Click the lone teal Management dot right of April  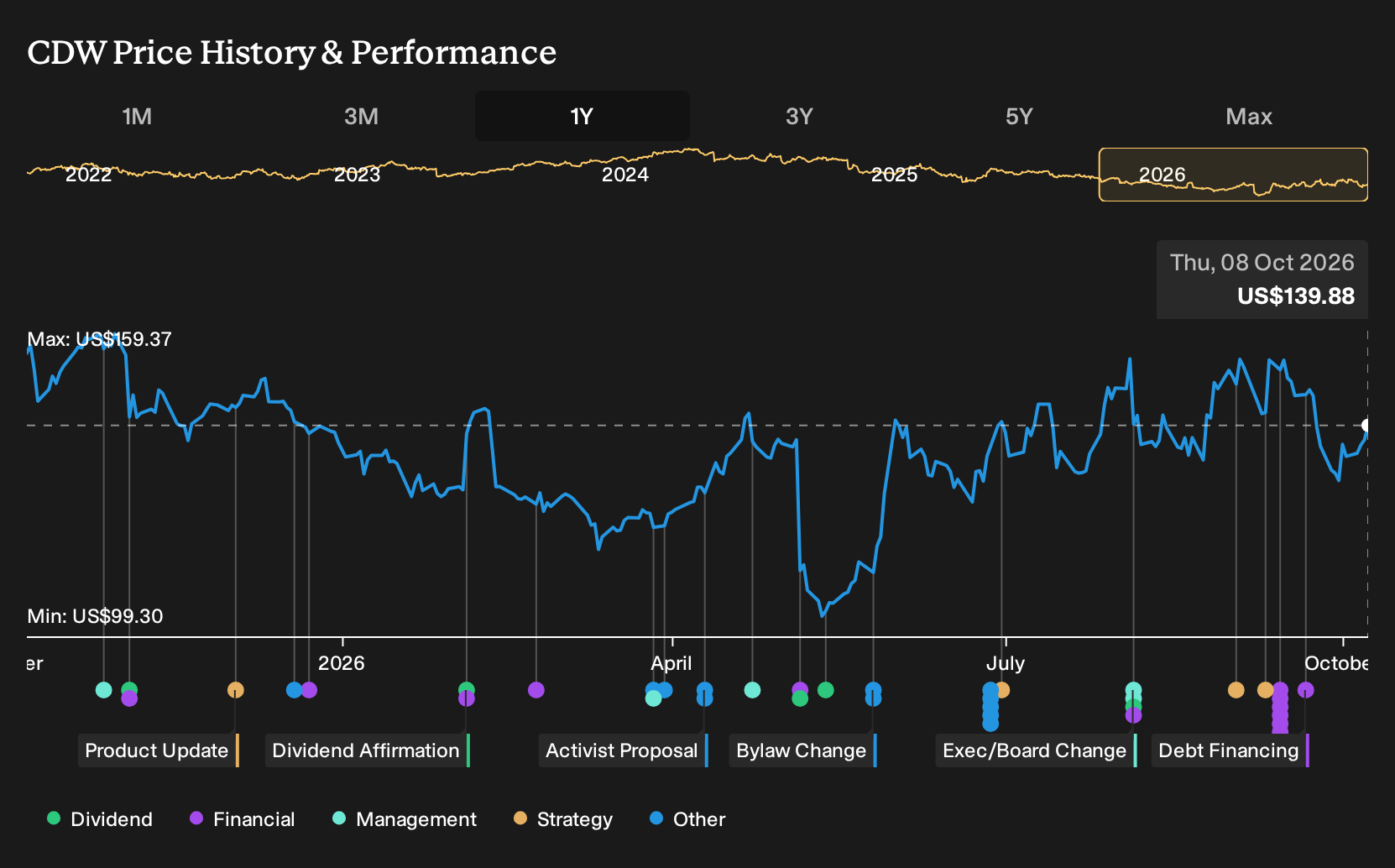pos(753,690)
